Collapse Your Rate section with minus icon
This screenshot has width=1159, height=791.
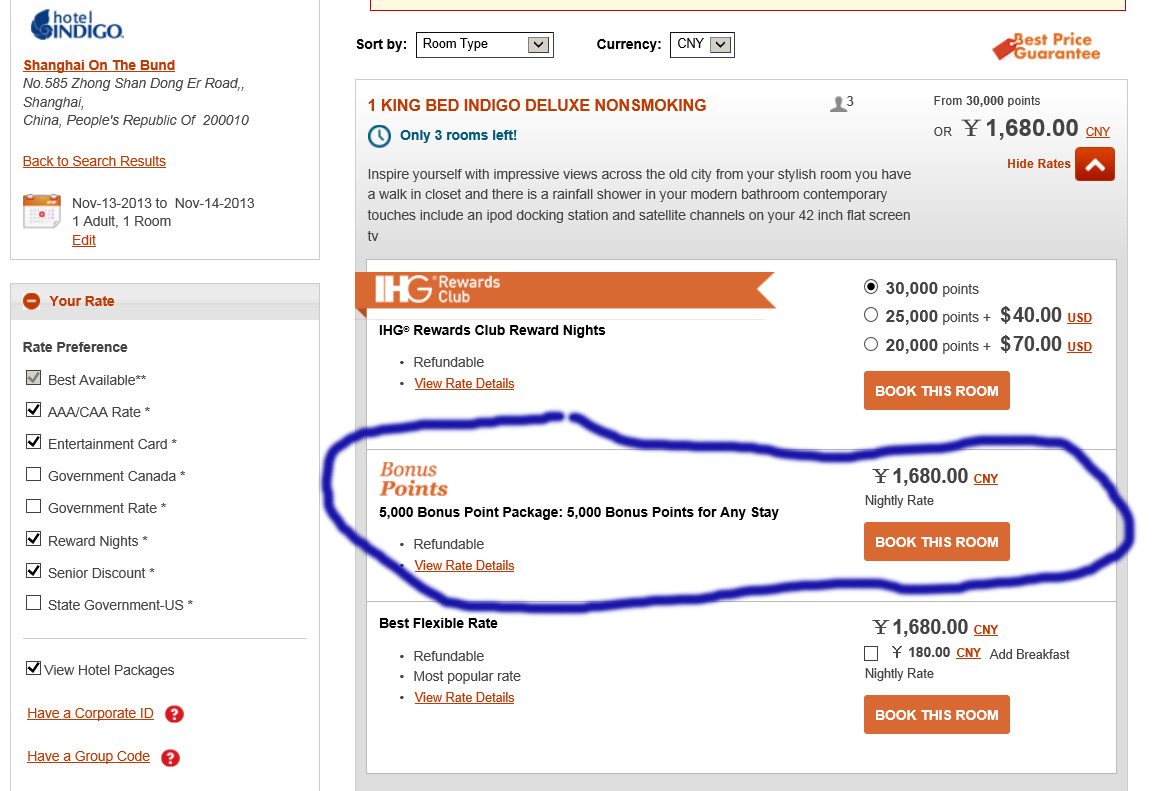pos(32,301)
